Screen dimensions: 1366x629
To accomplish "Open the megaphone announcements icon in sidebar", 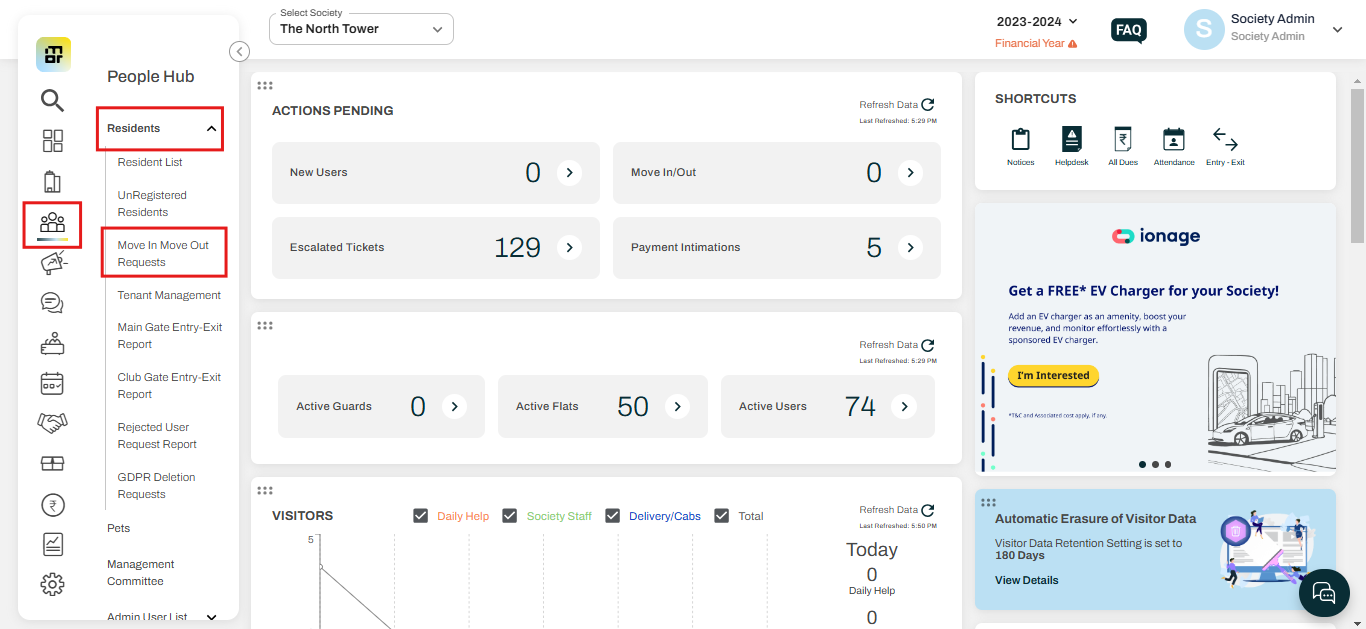I will point(52,263).
